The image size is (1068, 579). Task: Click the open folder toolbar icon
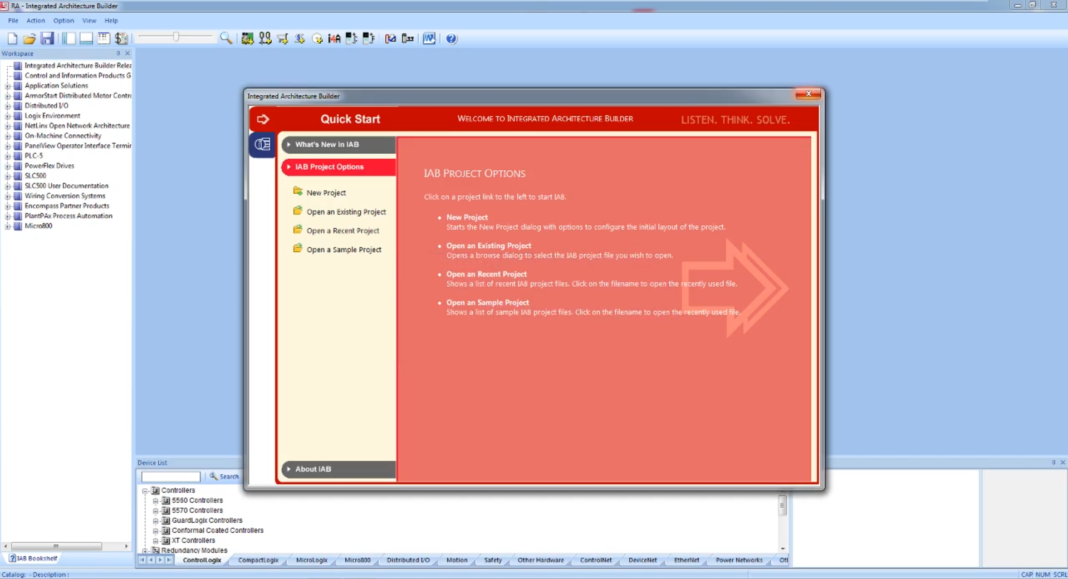pos(29,39)
